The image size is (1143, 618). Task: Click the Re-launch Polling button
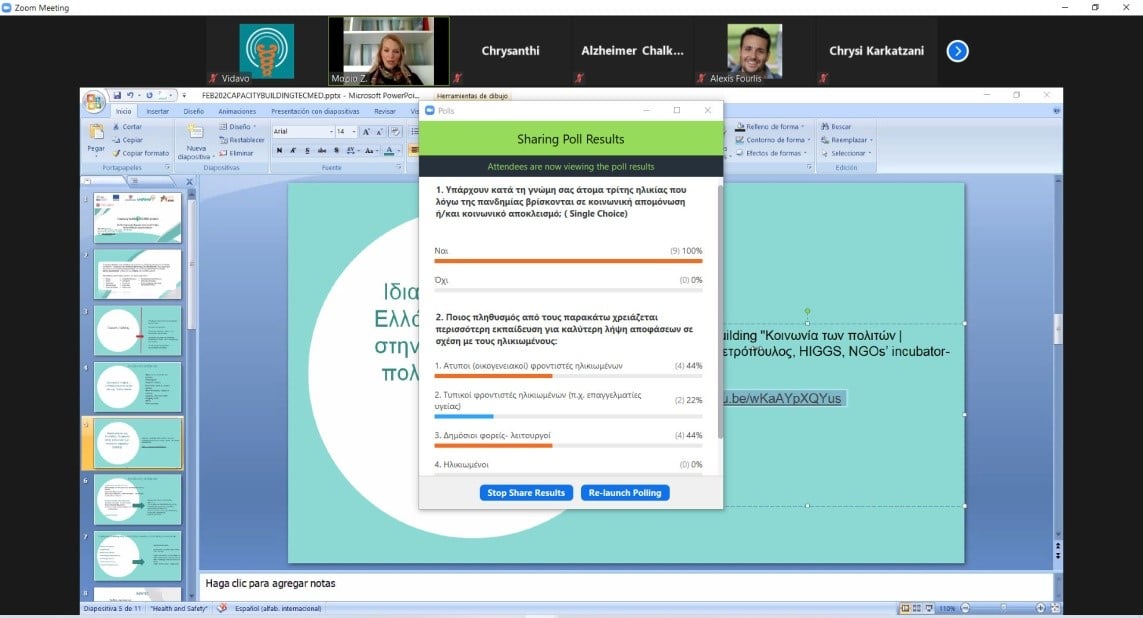[625, 492]
